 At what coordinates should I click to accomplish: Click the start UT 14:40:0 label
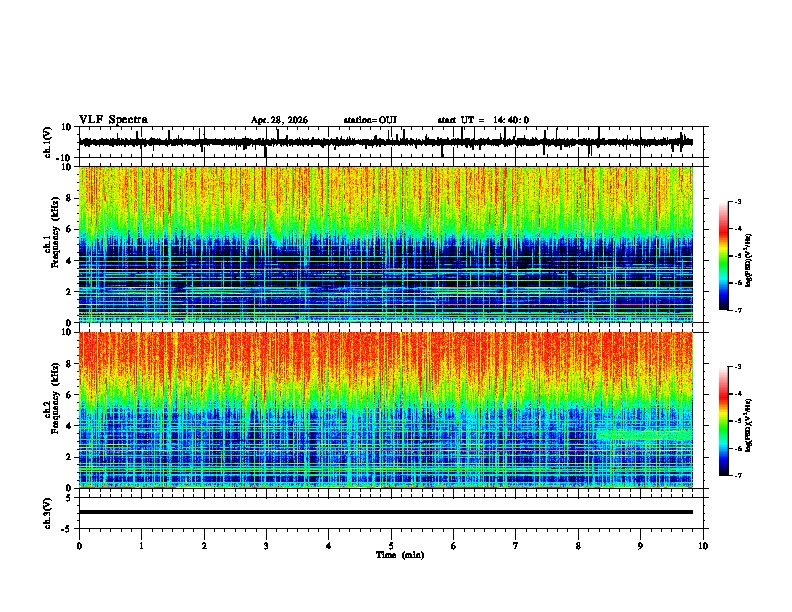pyautogui.click(x=483, y=120)
